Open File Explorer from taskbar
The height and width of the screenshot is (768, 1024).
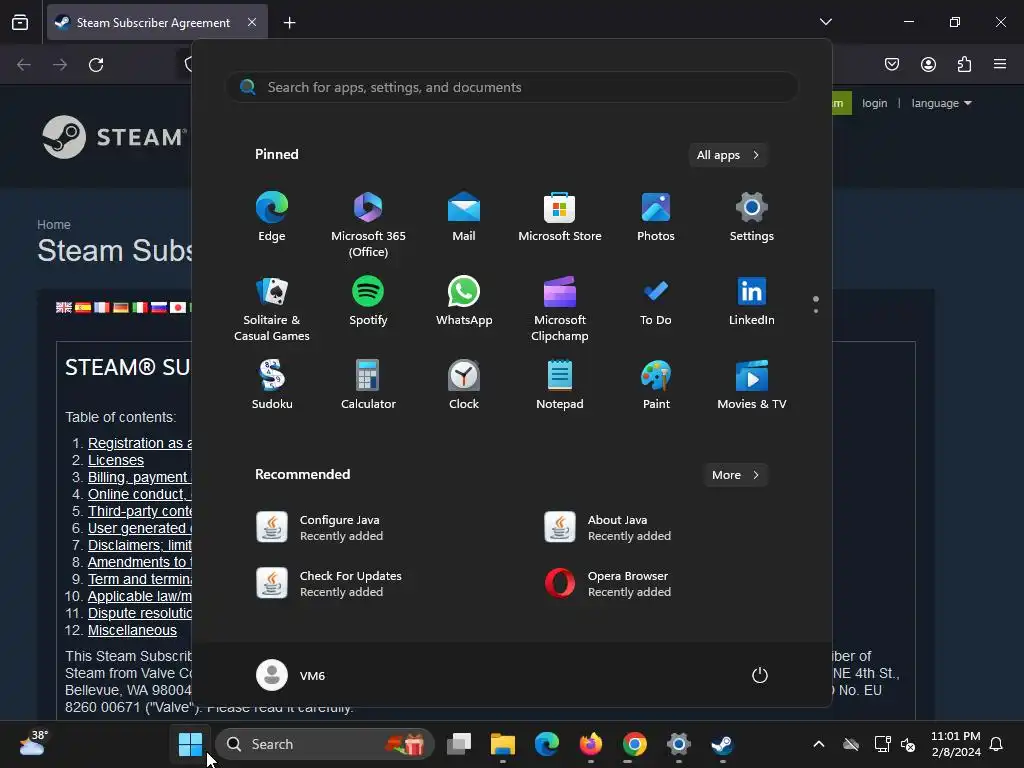pyautogui.click(x=503, y=744)
